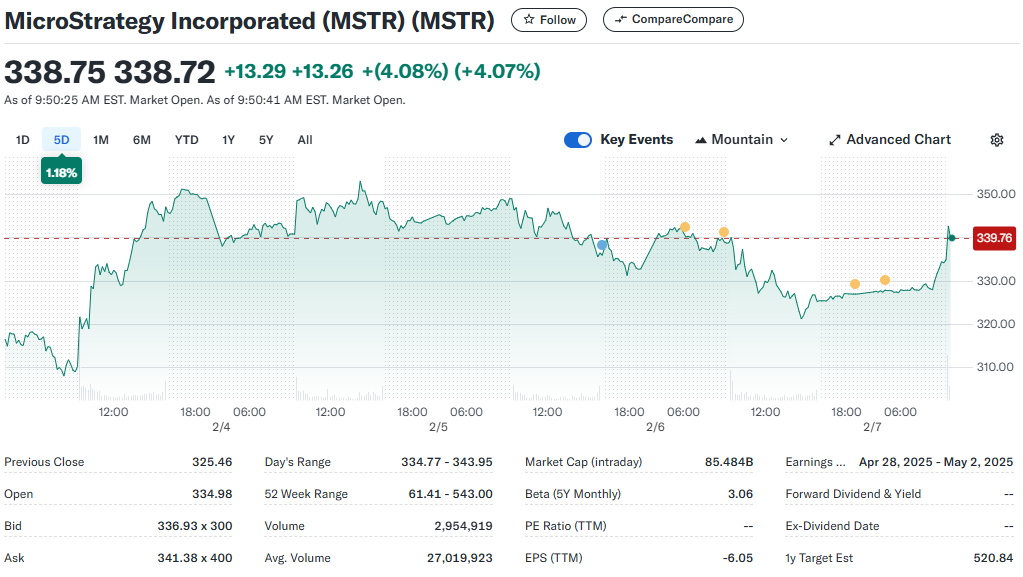
Task: Toggle the Key Events switch
Action: coord(577,140)
